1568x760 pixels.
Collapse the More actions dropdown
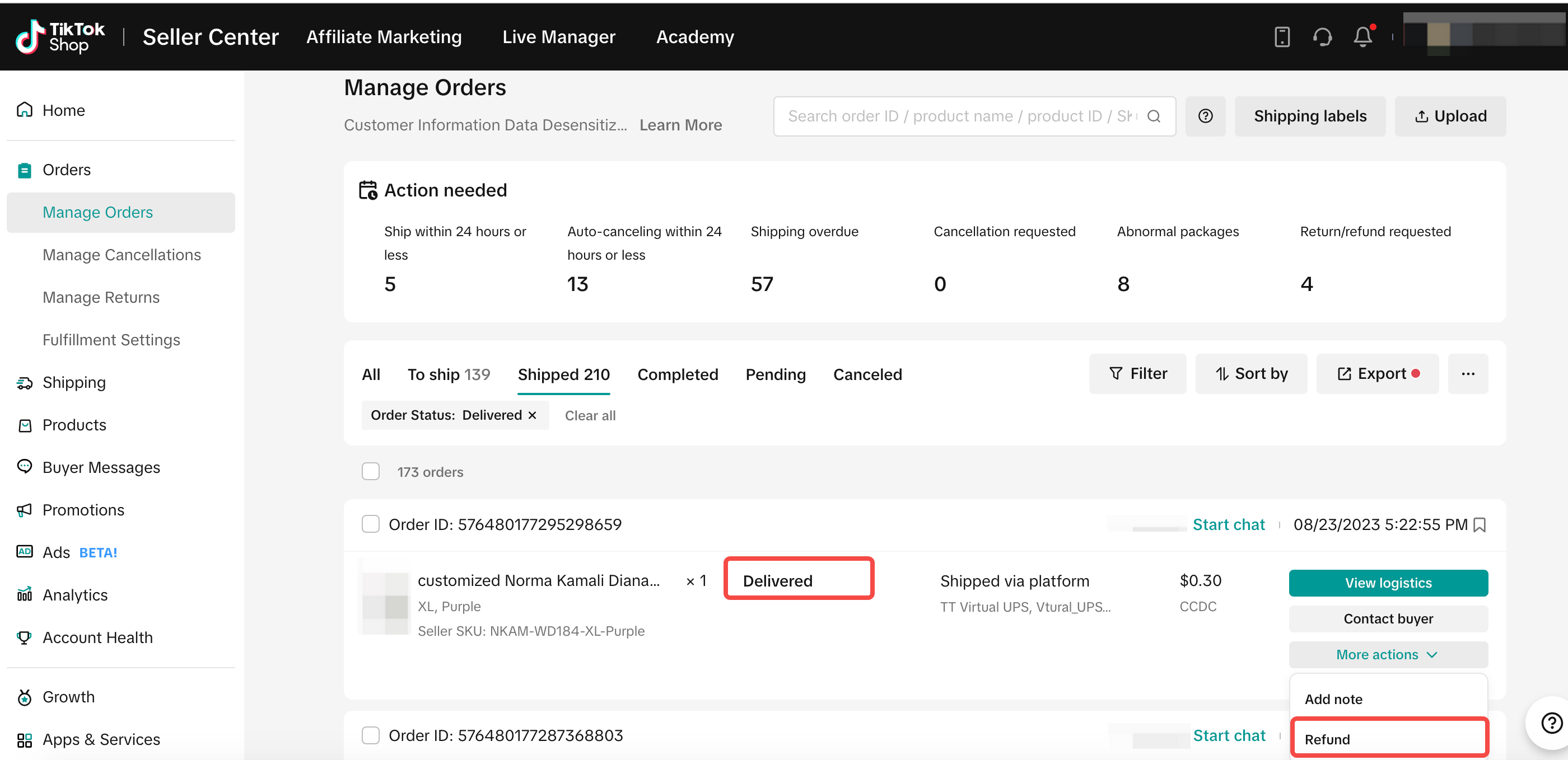click(1388, 655)
